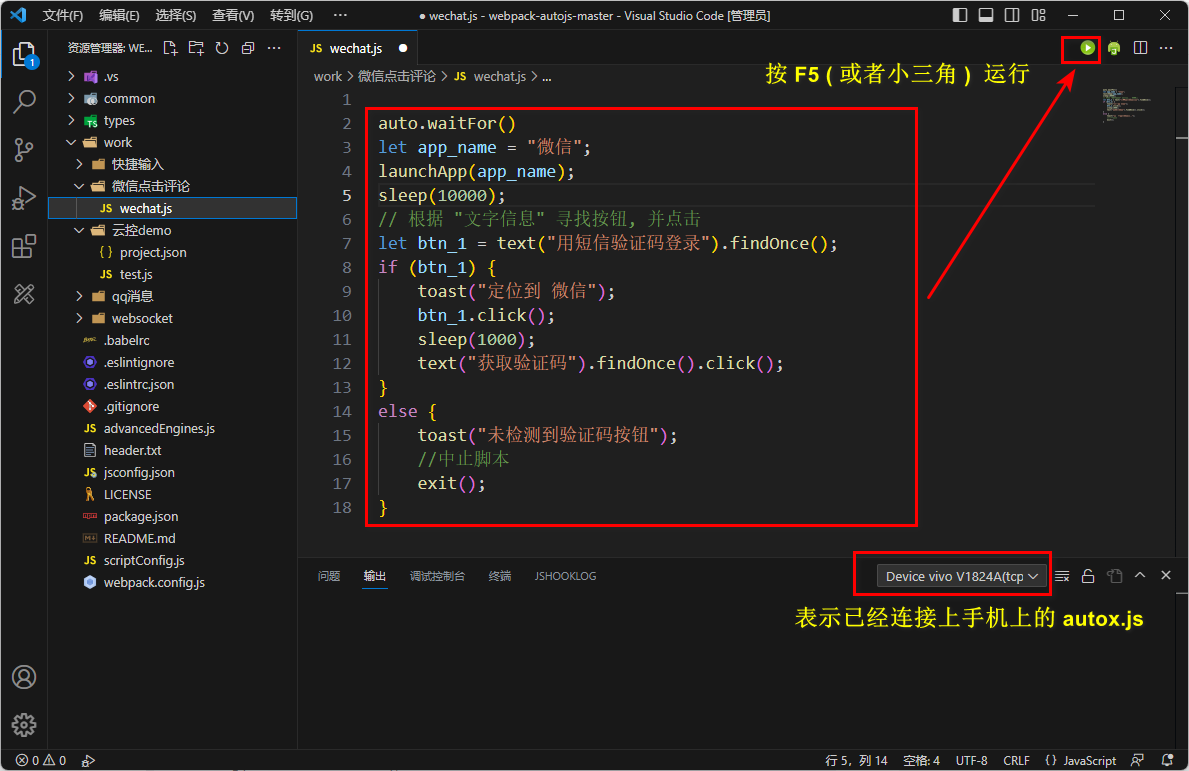Image resolution: width=1189 pixels, height=771 pixels.
Task: Switch to the 终端 panel tab
Action: click(500, 576)
